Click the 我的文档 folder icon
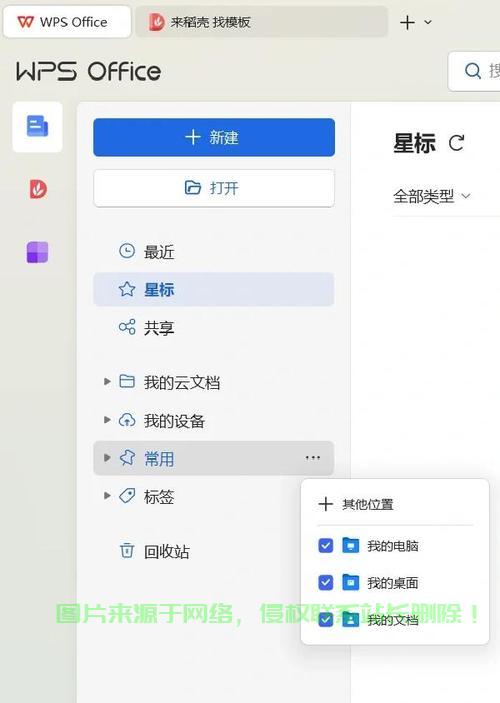This screenshot has width=500, height=703. point(351,619)
